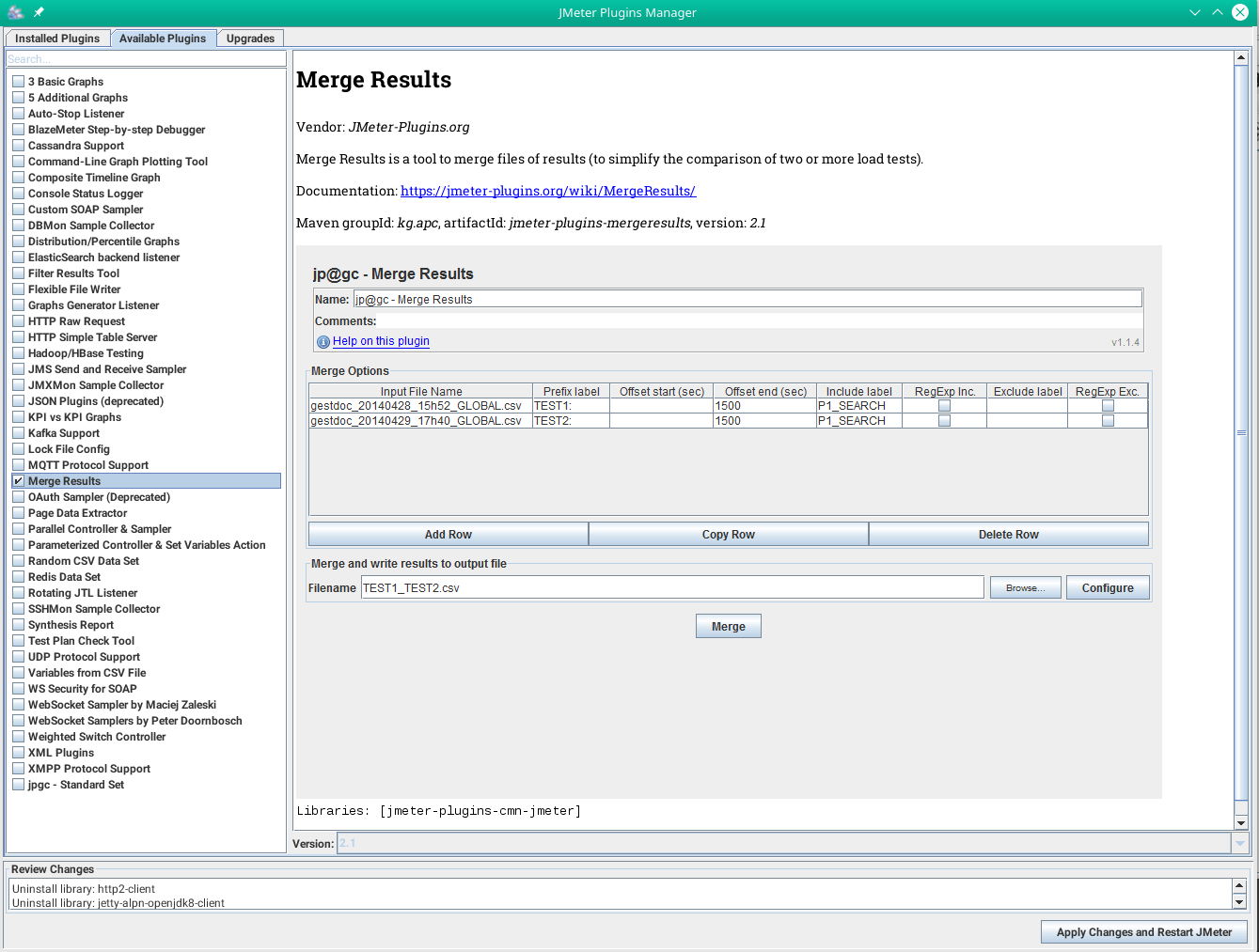Minimize the JMeter Plugins Manager window
The image size is (1259, 952).
[x=1195, y=12]
